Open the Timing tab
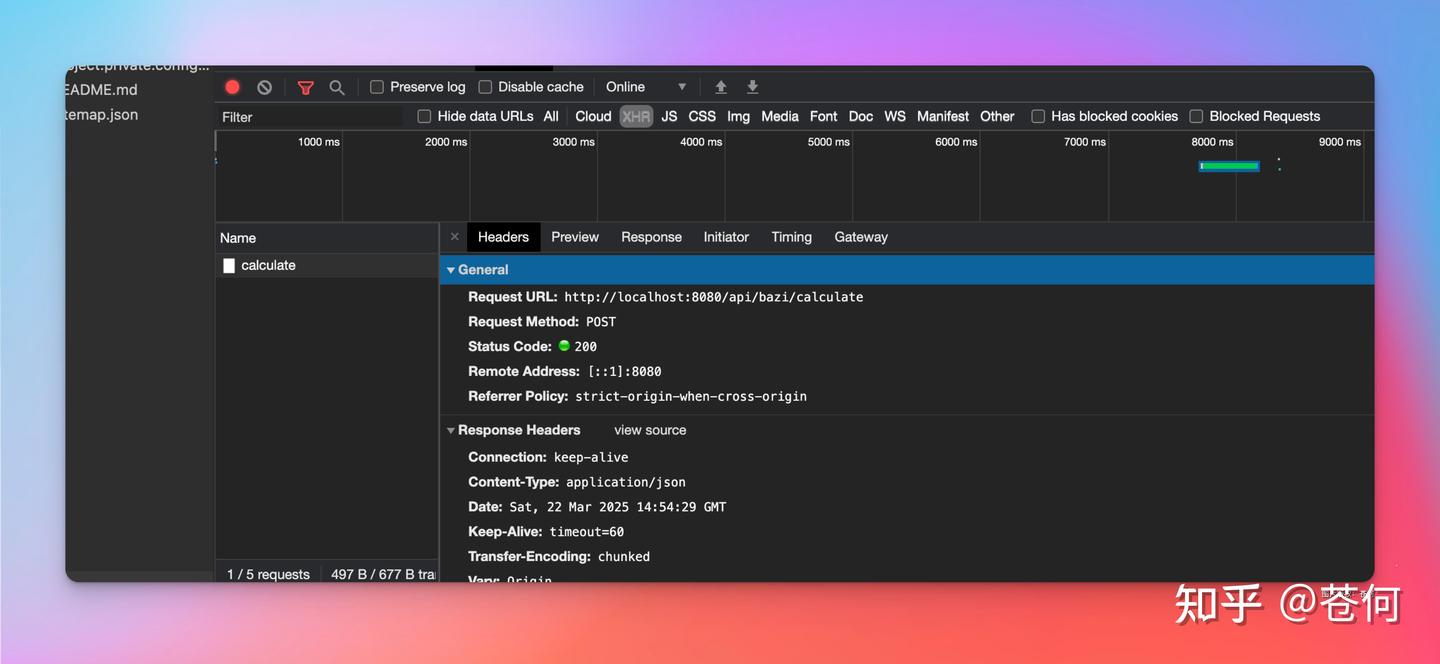Screen dimensions: 1440x664 tap(791, 237)
